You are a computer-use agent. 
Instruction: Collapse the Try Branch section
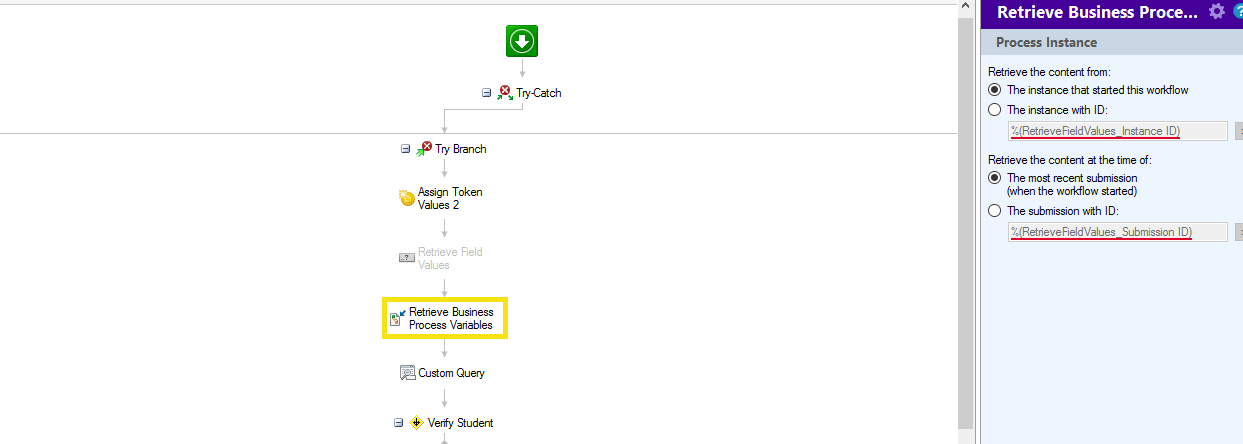(405, 148)
